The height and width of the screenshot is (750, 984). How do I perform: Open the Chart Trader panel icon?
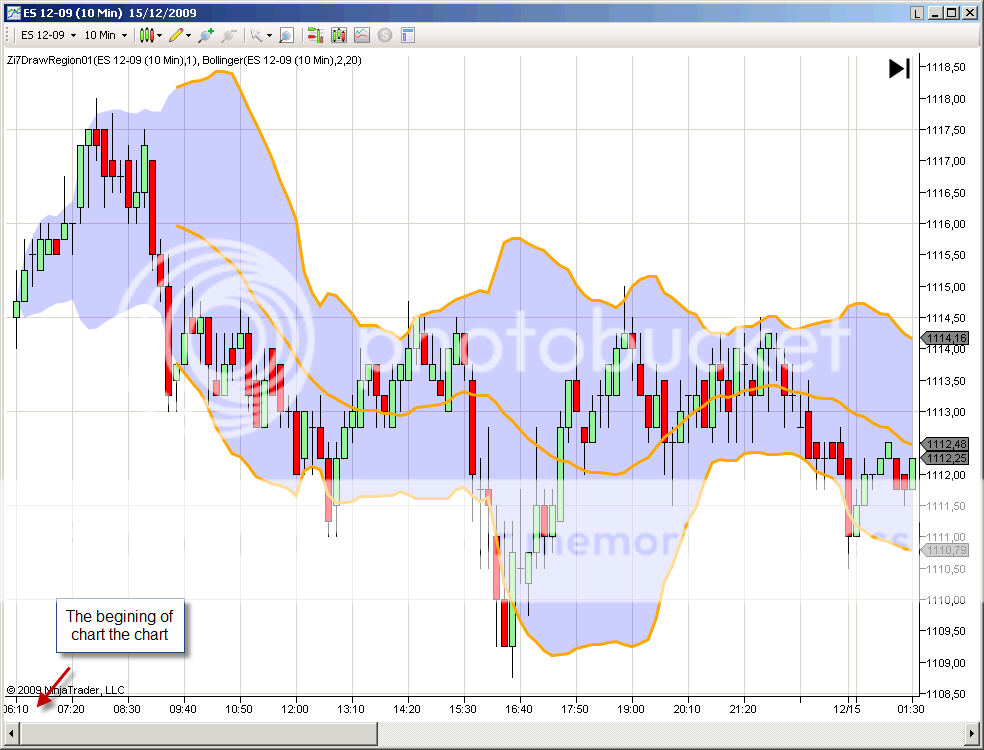[314, 35]
